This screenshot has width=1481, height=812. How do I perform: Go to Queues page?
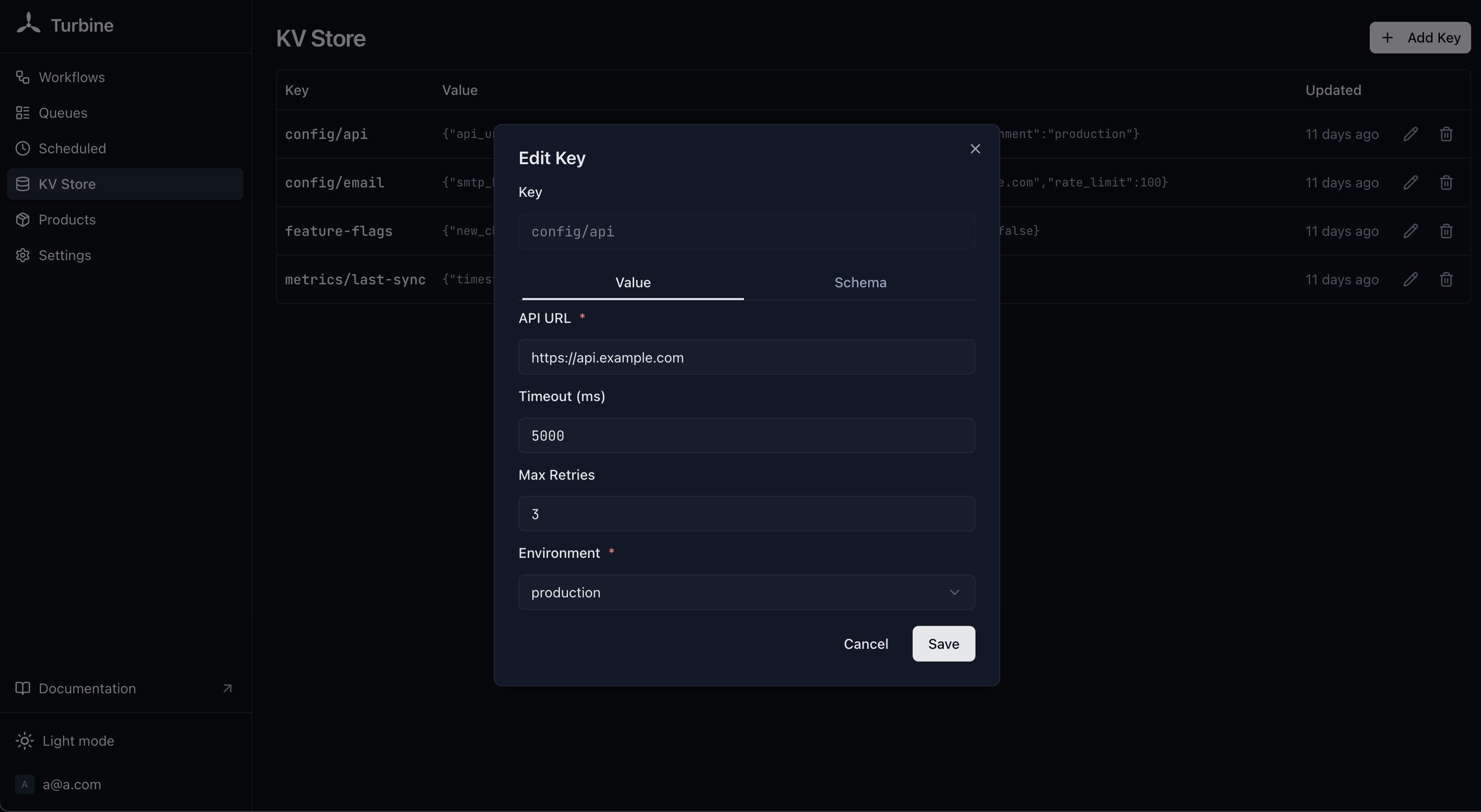pyautogui.click(x=125, y=113)
